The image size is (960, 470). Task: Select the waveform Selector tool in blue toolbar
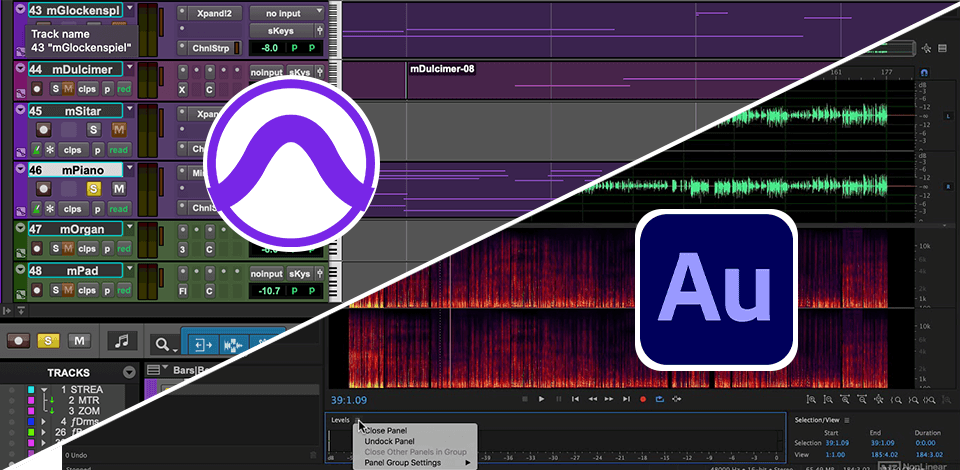pyautogui.click(x=235, y=346)
